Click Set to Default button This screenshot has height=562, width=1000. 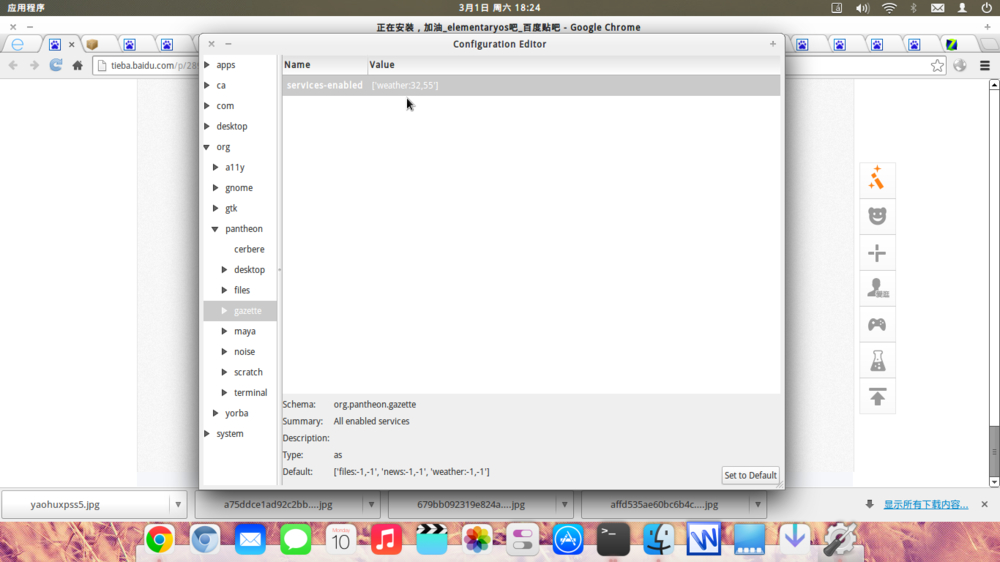click(x=750, y=475)
